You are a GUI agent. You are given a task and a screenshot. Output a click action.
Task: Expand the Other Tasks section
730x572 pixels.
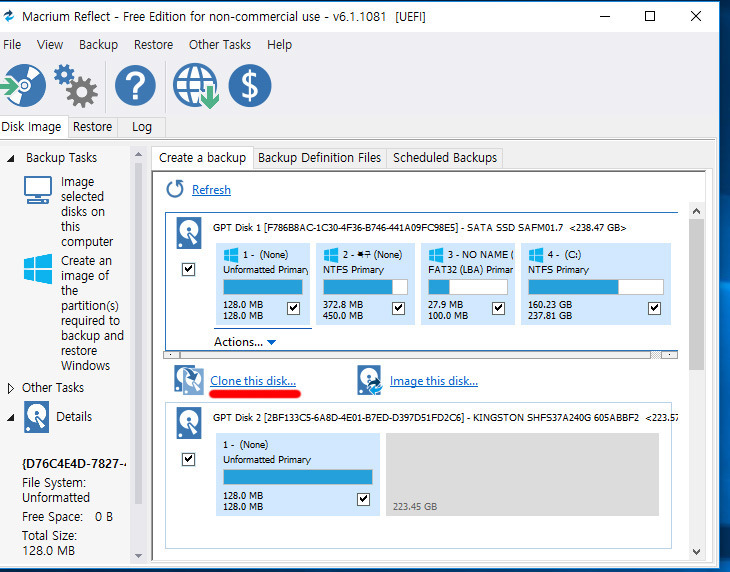click(x=11, y=388)
